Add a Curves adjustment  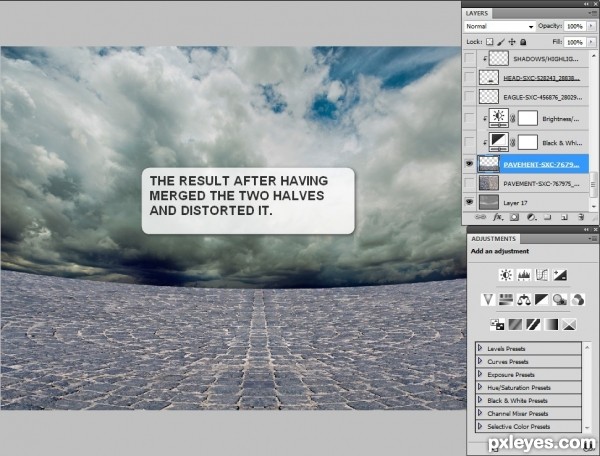pyautogui.click(x=541, y=275)
